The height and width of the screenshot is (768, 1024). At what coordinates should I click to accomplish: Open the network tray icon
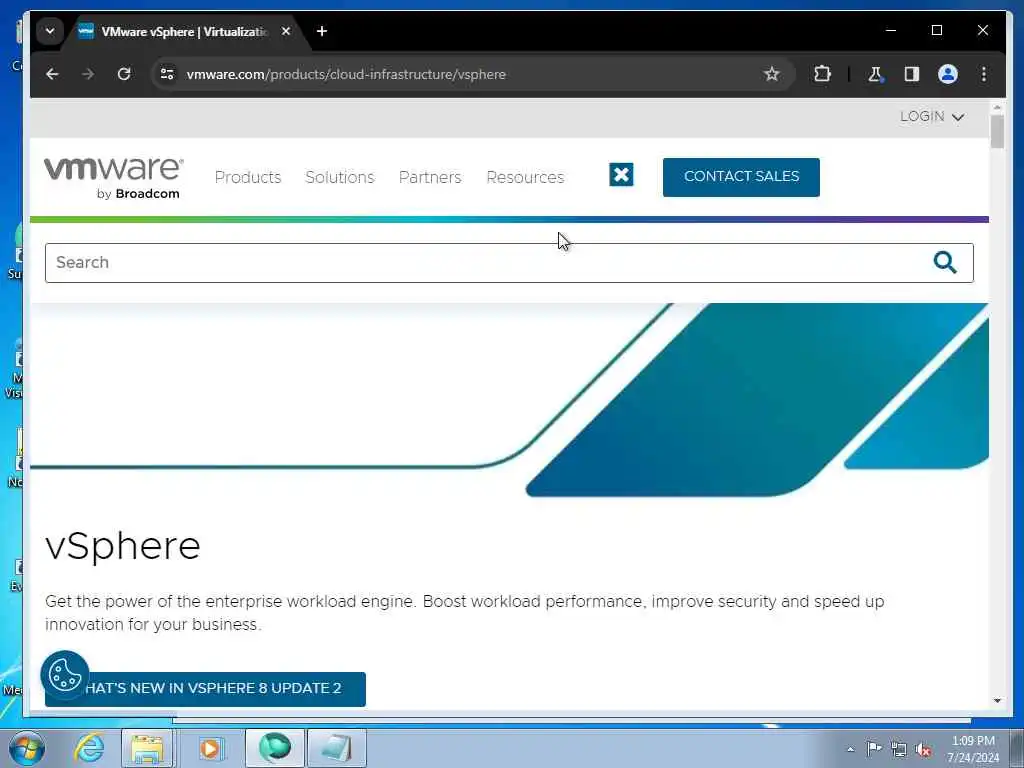[x=899, y=749]
